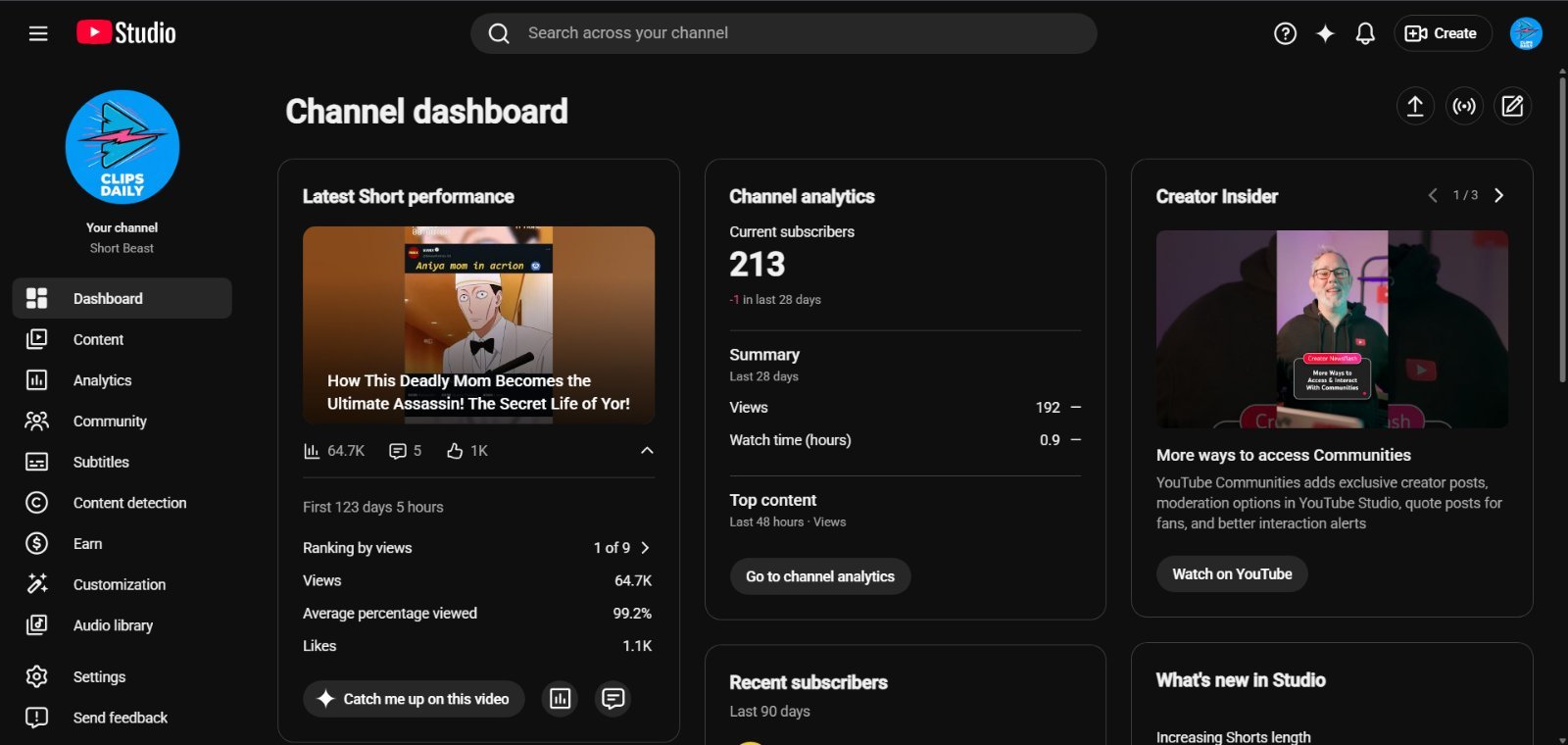Image resolution: width=1568 pixels, height=745 pixels.
Task: Click the YouTube Studio logo
Action: point(126,33)
